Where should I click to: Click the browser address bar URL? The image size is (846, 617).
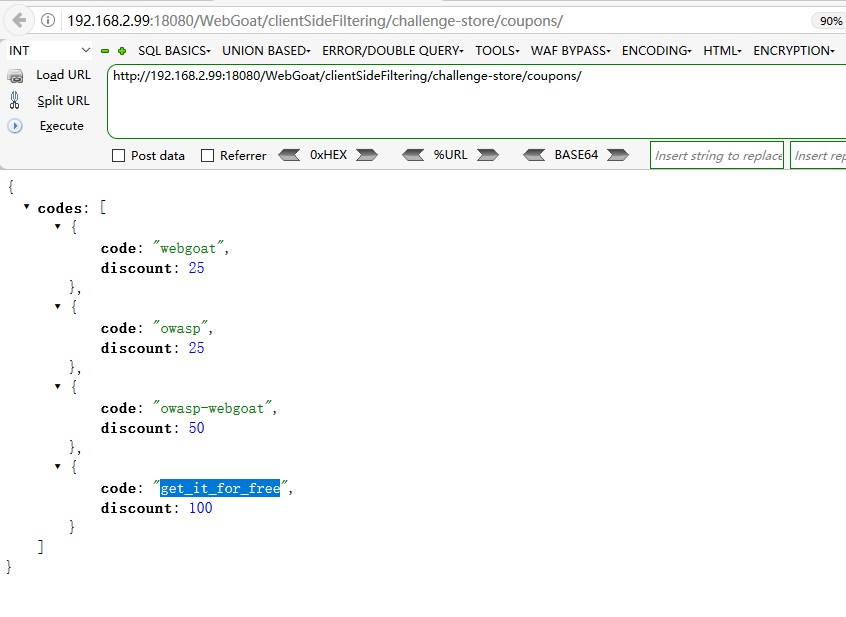315,21
